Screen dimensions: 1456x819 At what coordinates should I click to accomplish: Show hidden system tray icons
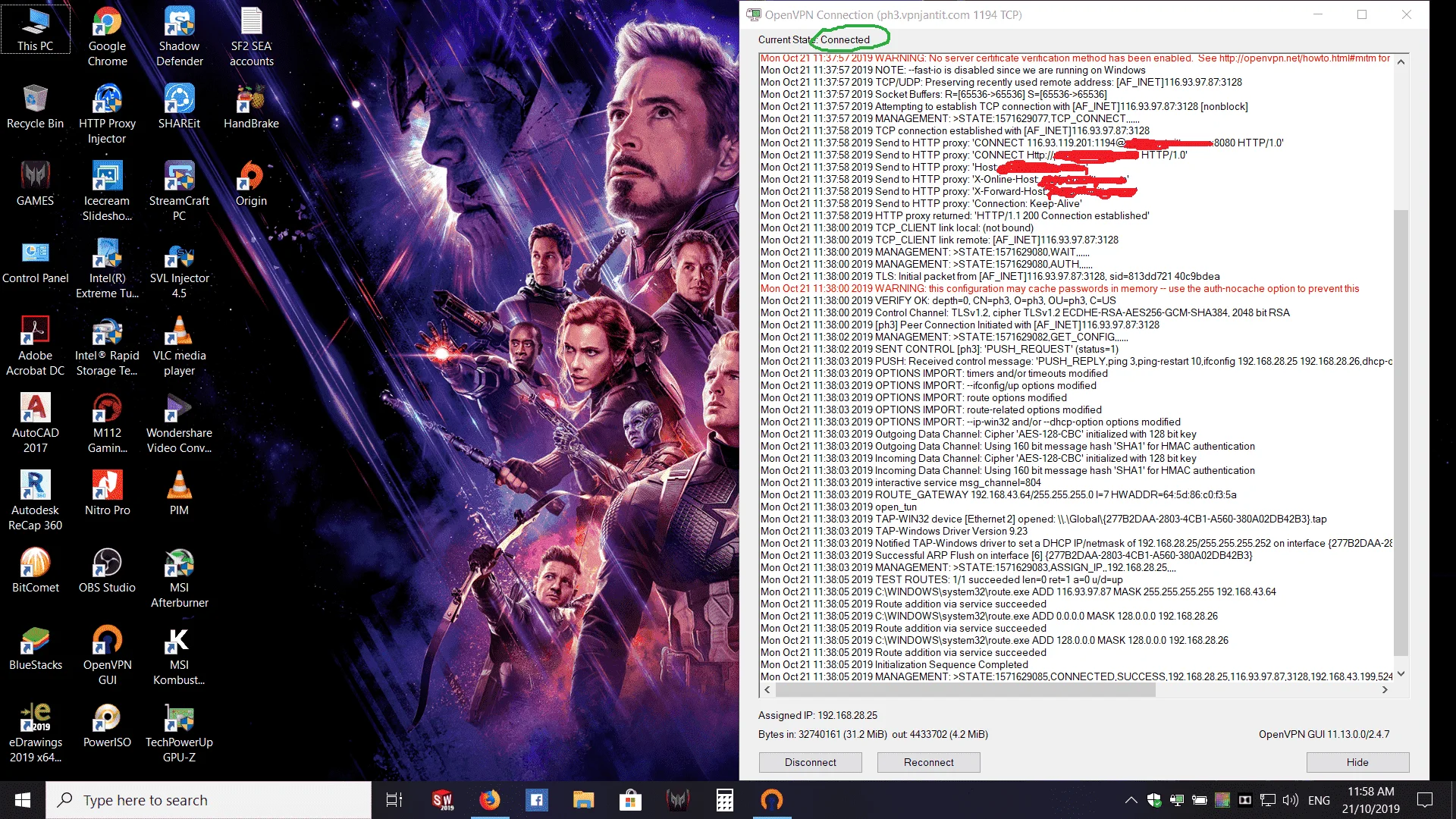click(1131, 800)
